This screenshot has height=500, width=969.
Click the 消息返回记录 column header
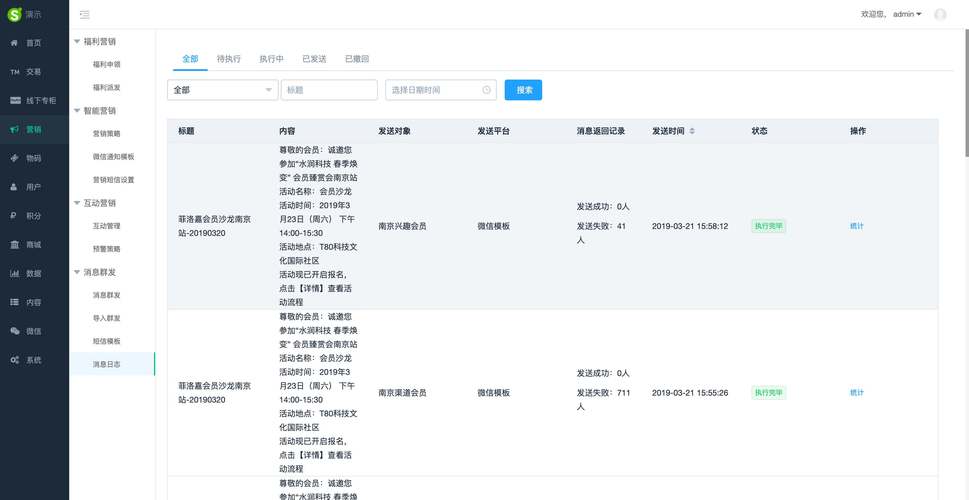(601, 131)
